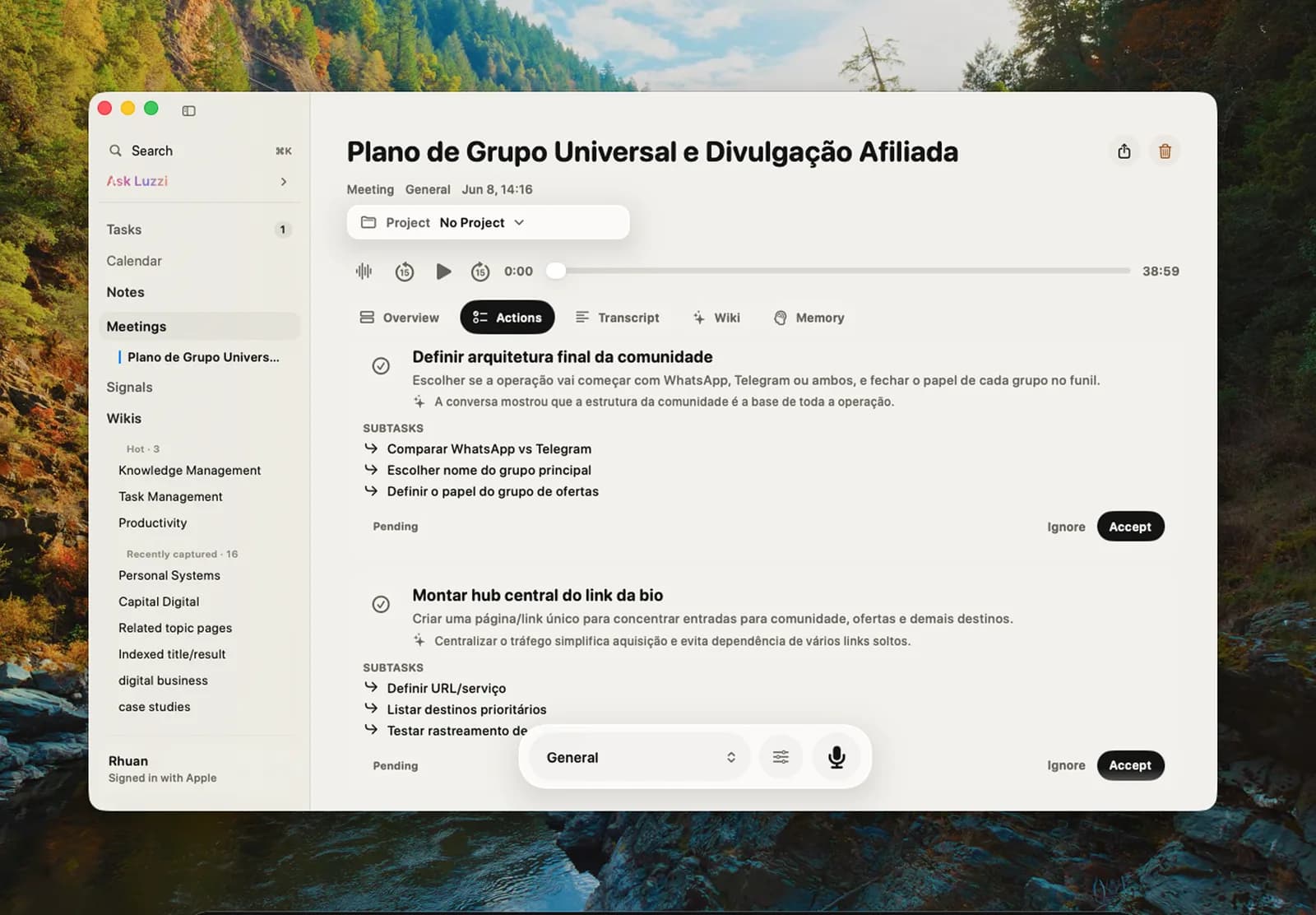Mark 'Definir arquitetura final' action complete

pyautogui.click(x=381, y=366)
